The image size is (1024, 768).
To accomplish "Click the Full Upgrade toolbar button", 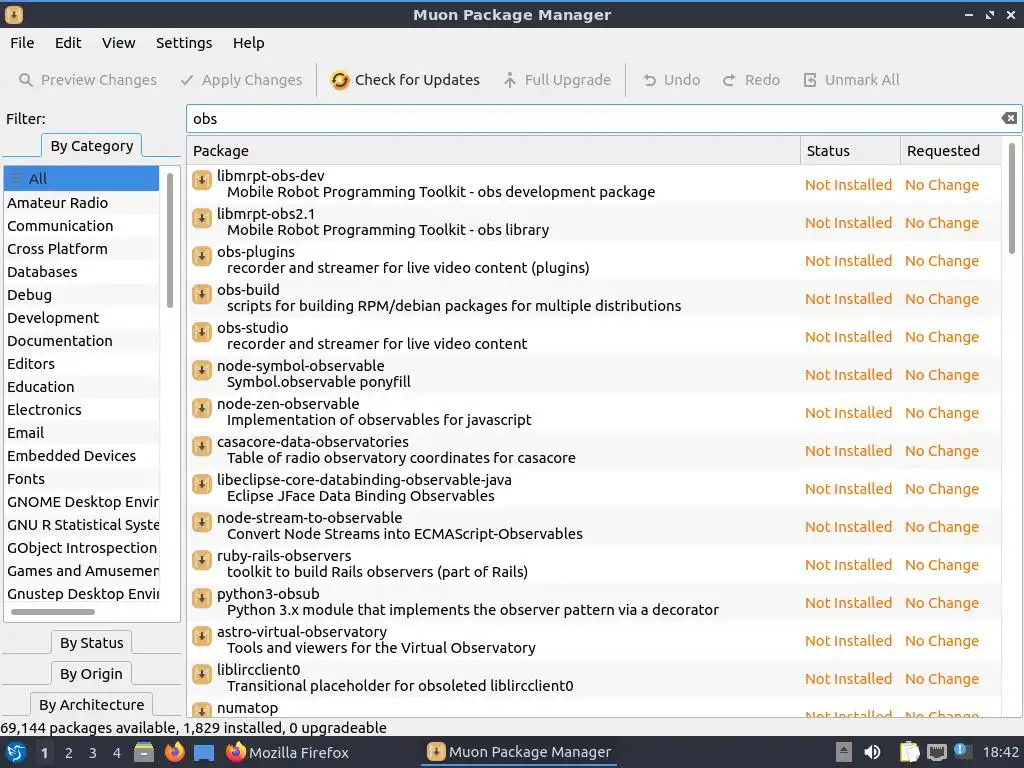I will 557,80.
